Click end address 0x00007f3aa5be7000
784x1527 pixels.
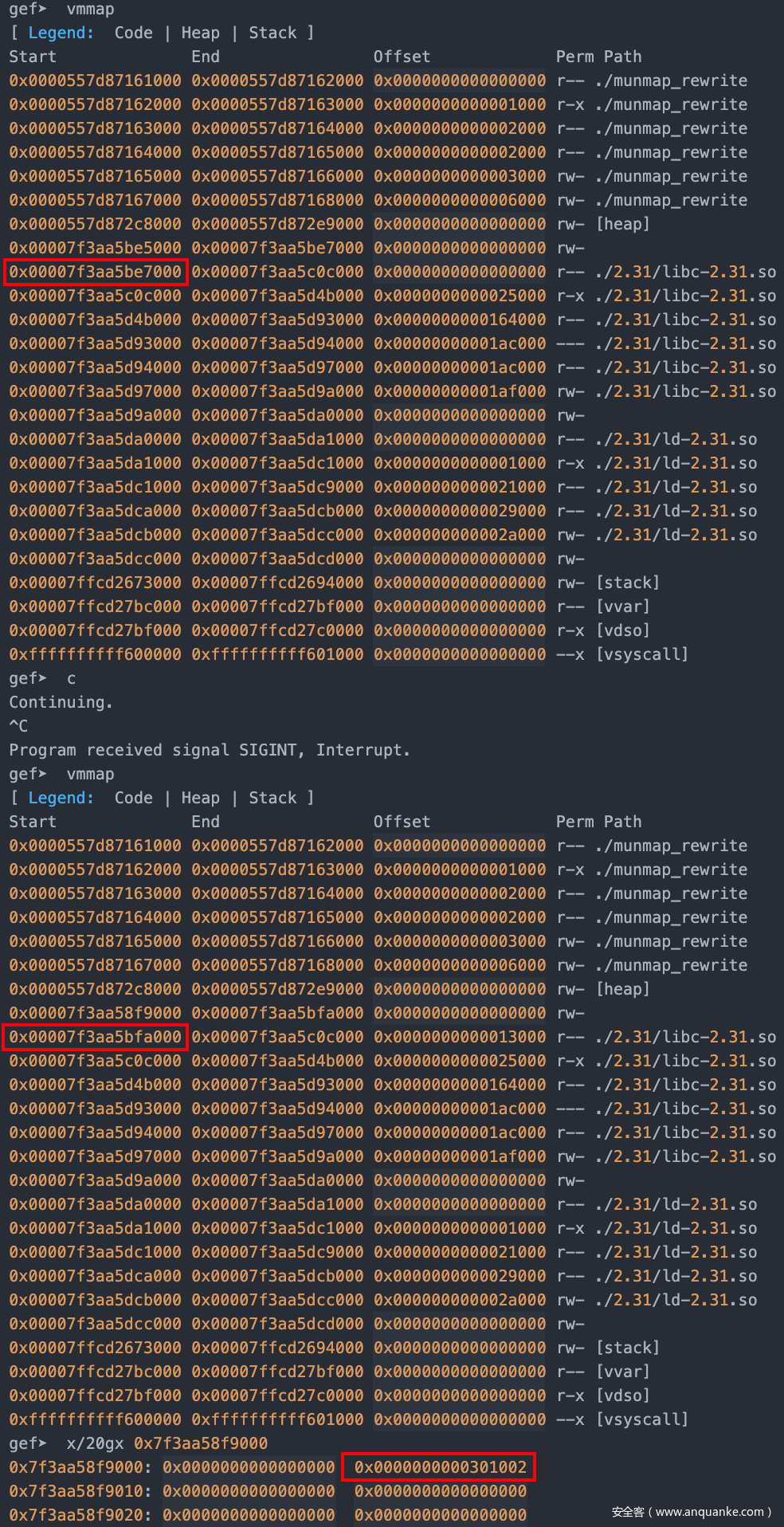277,248
